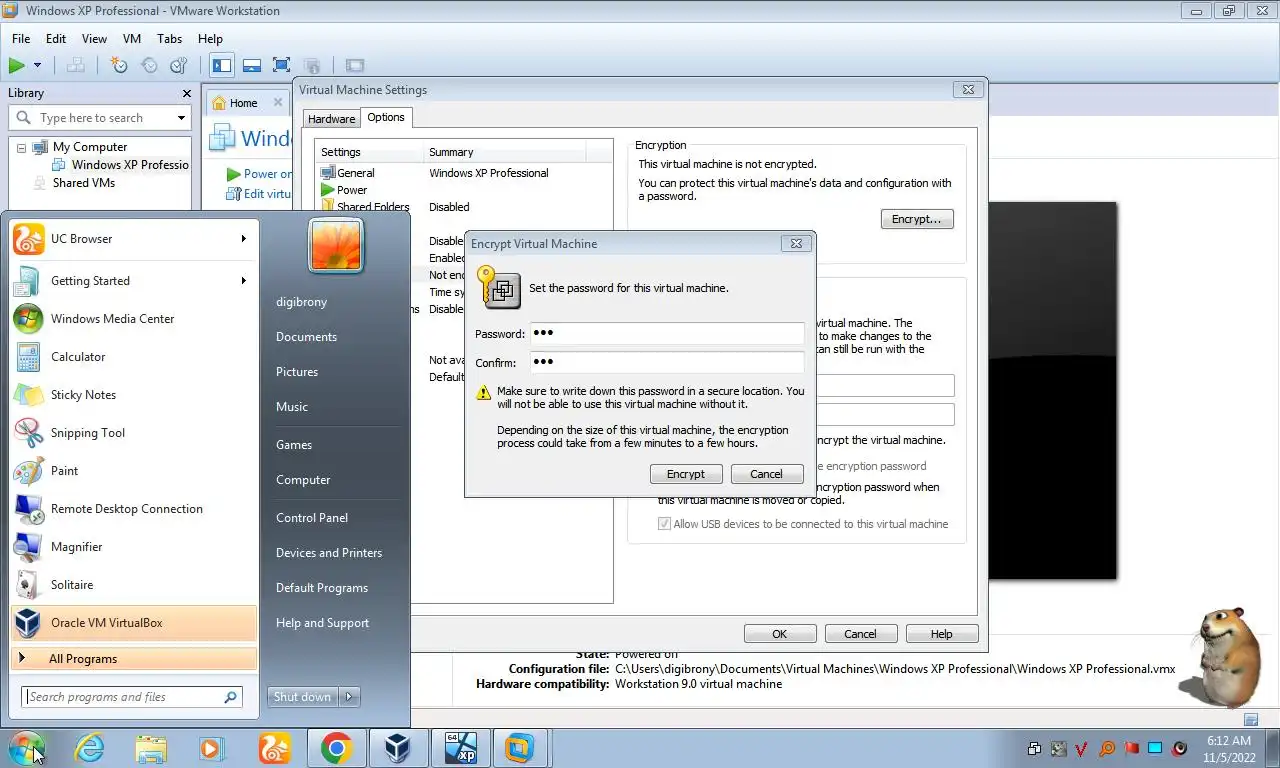This screenshot has height=768, width=1280.
Task: Select Windows XP Professional in Library tree
Action: tap(130, 165)
